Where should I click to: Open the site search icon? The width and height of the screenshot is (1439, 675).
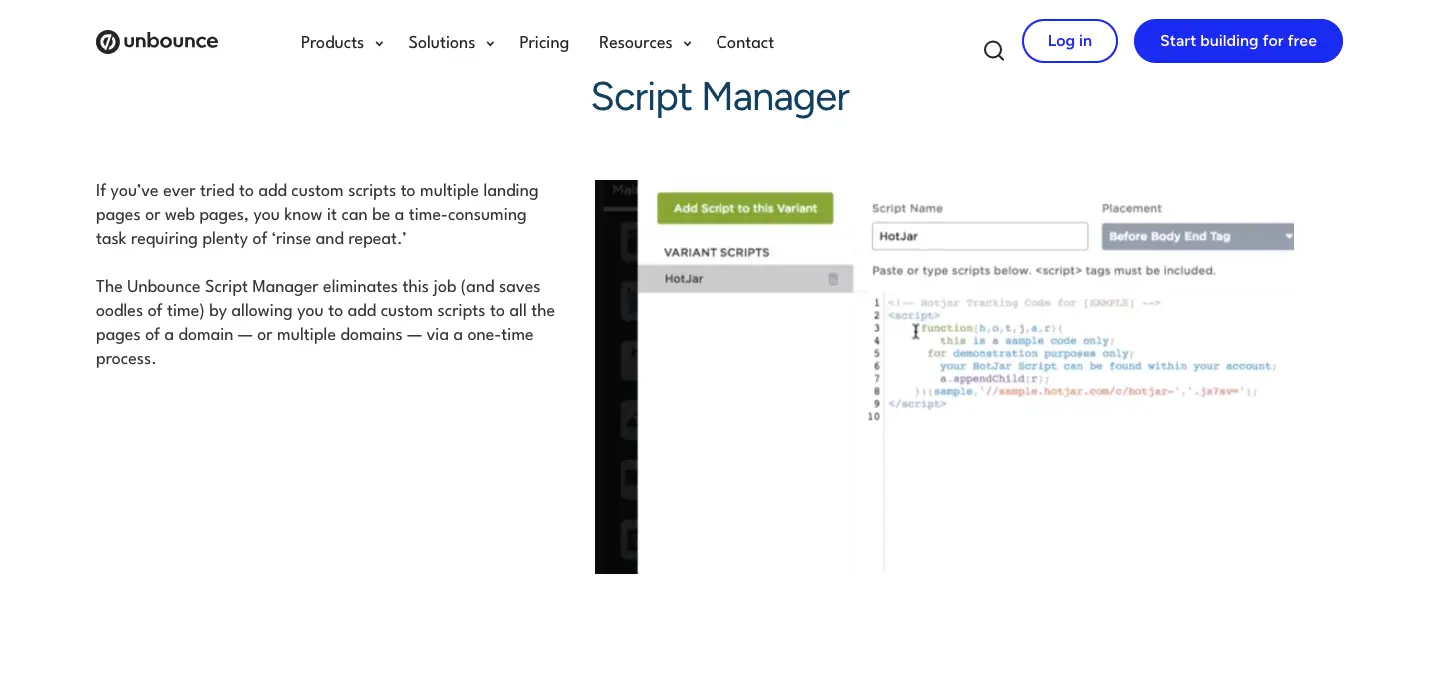click(x=993, y=51)
